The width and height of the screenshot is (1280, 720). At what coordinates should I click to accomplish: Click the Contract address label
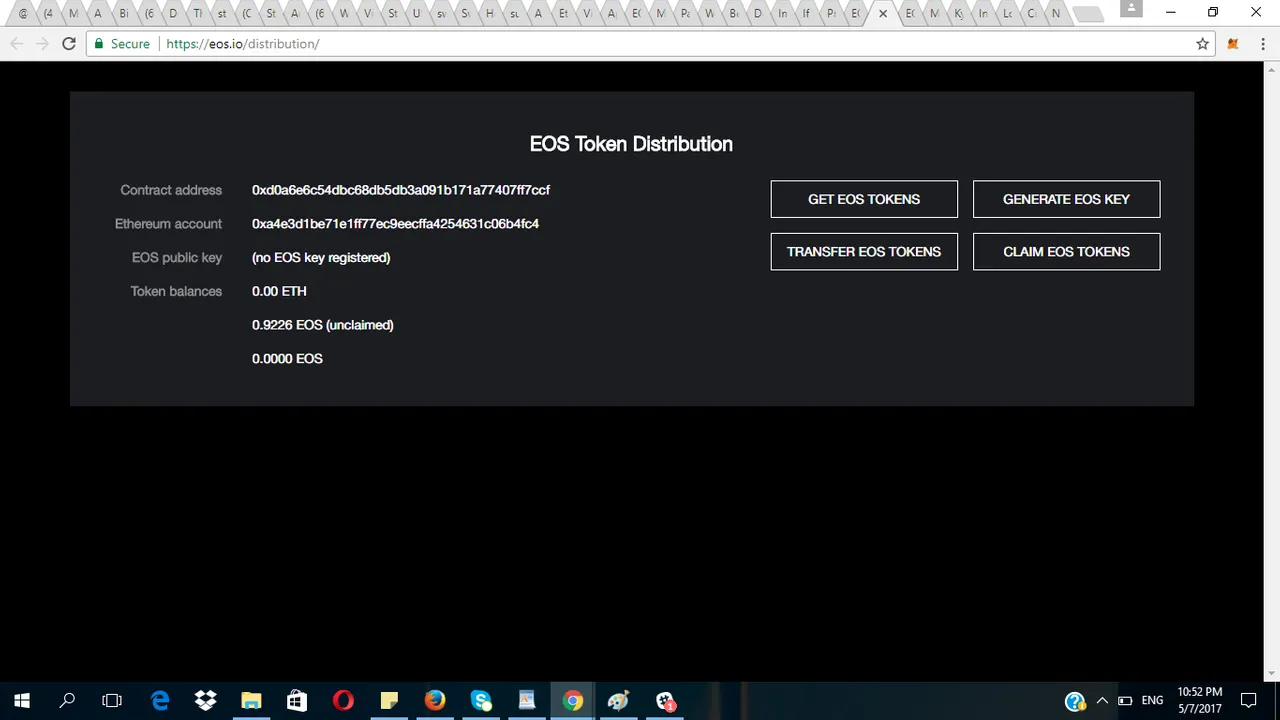(x=171, y=190)
